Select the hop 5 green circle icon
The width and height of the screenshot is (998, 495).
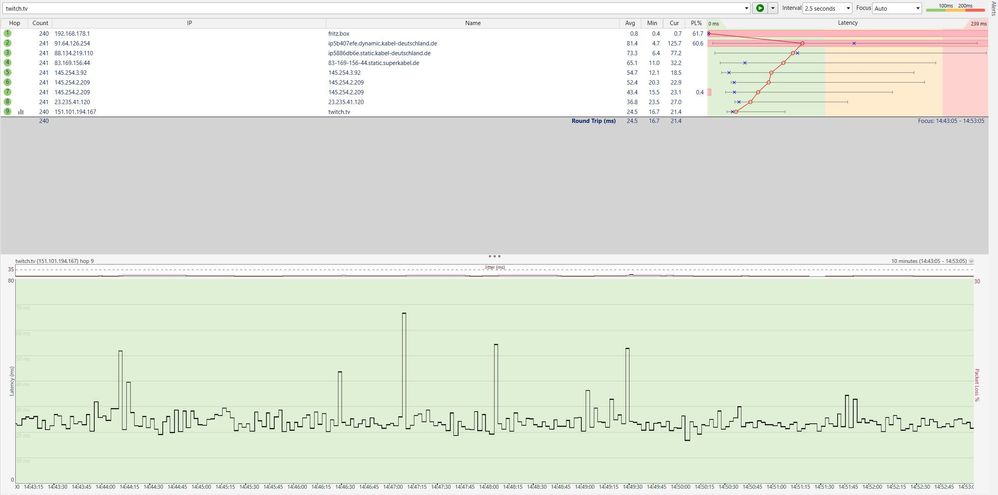point(8,73)
